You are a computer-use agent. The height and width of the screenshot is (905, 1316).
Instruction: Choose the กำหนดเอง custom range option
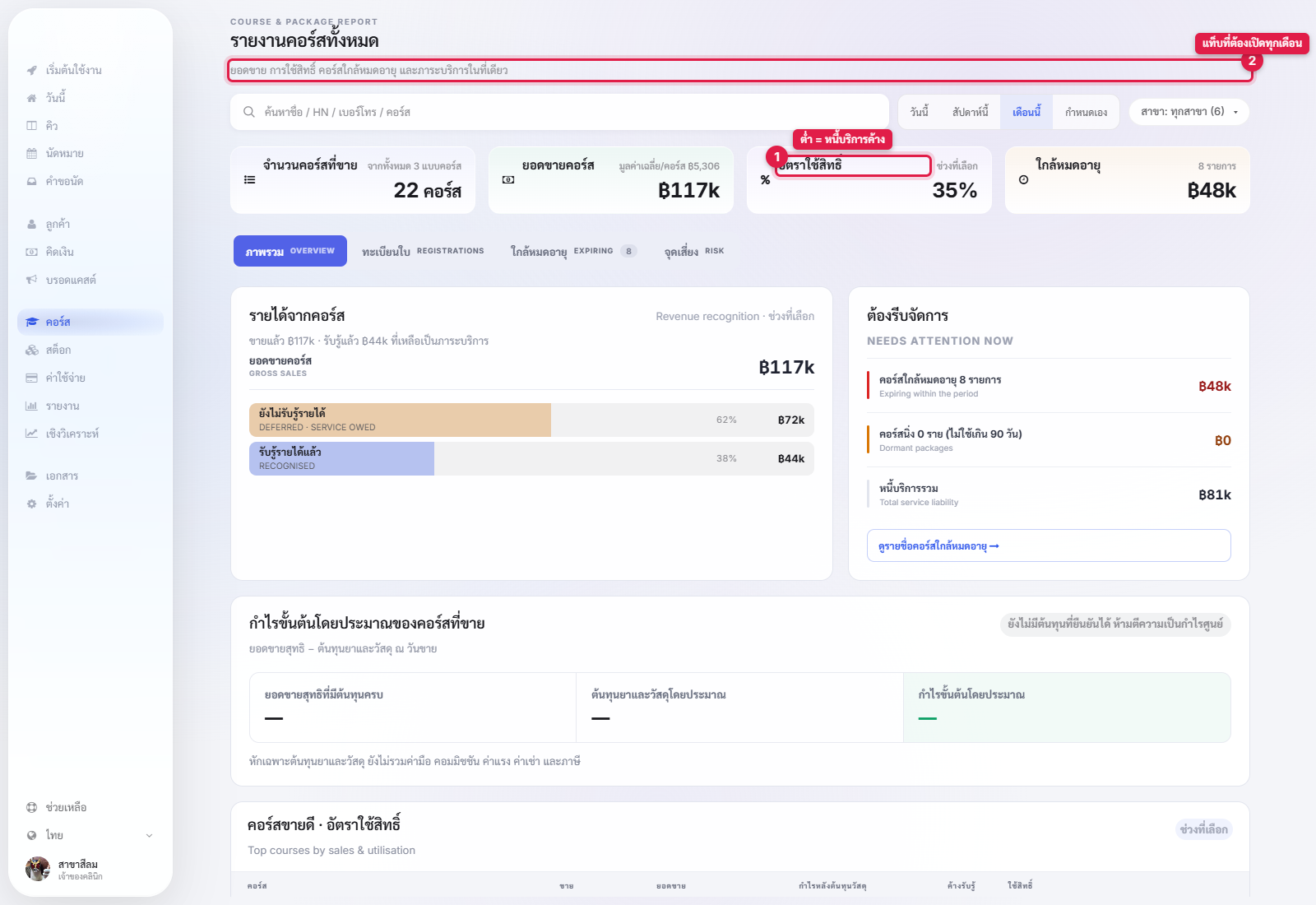1087,112
